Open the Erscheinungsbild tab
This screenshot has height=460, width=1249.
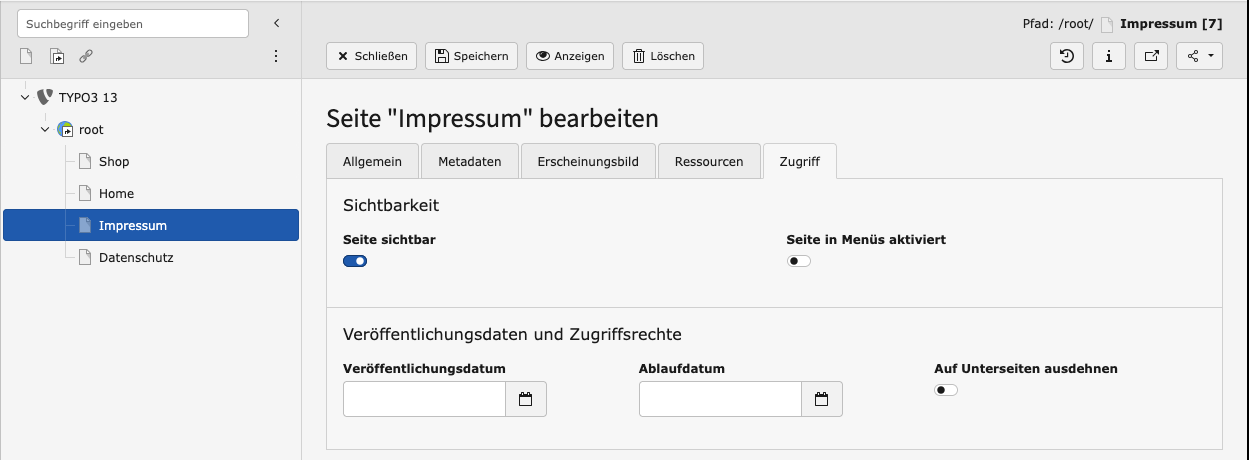pyautogui.click(x=588, y=162)
